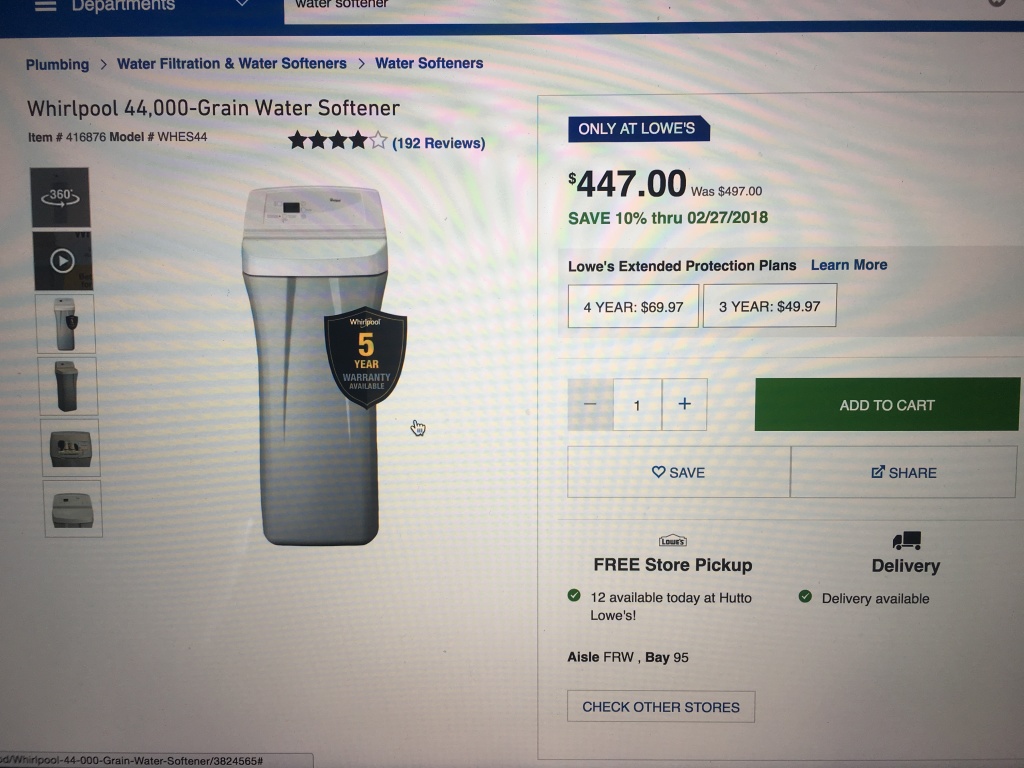1024x768 pixels.
Task: Click the star rating icons
Action: click(338, 140)
